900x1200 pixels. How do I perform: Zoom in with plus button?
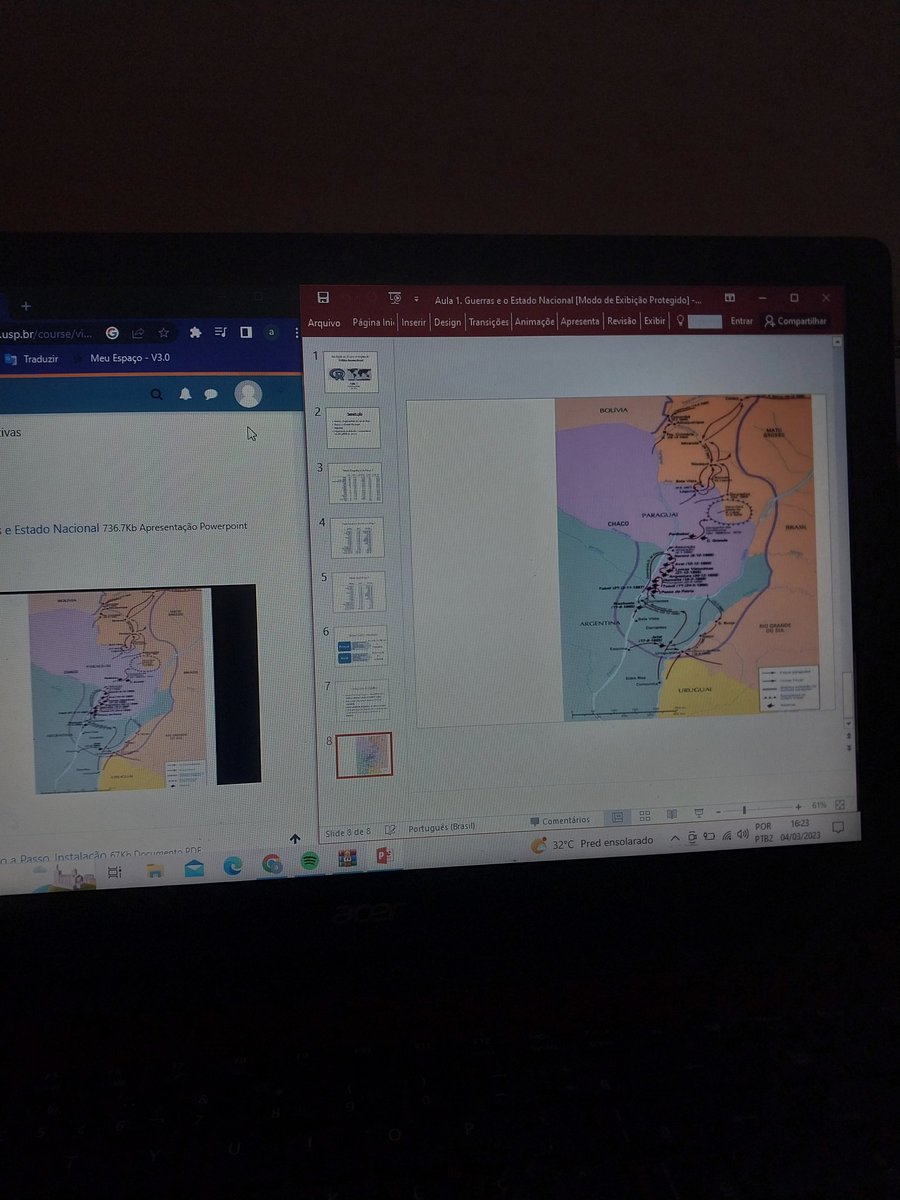point(798,806)
